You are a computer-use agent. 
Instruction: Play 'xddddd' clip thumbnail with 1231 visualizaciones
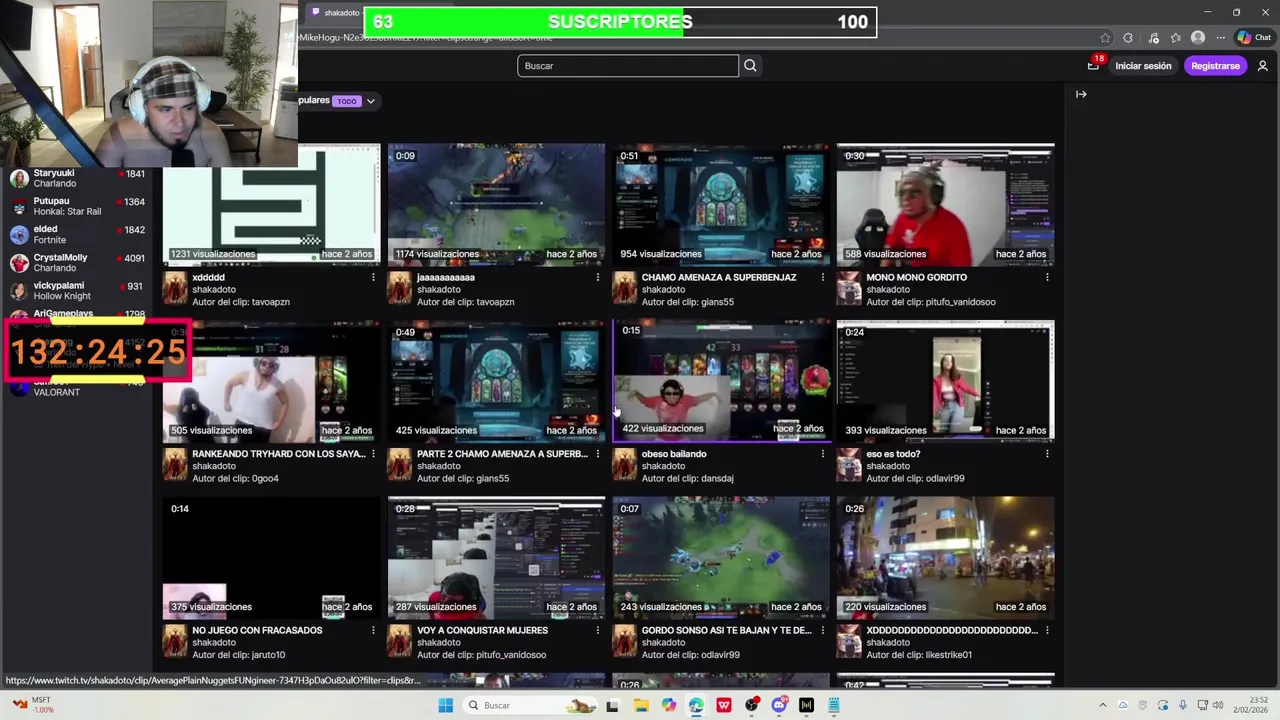coord(271,204)
